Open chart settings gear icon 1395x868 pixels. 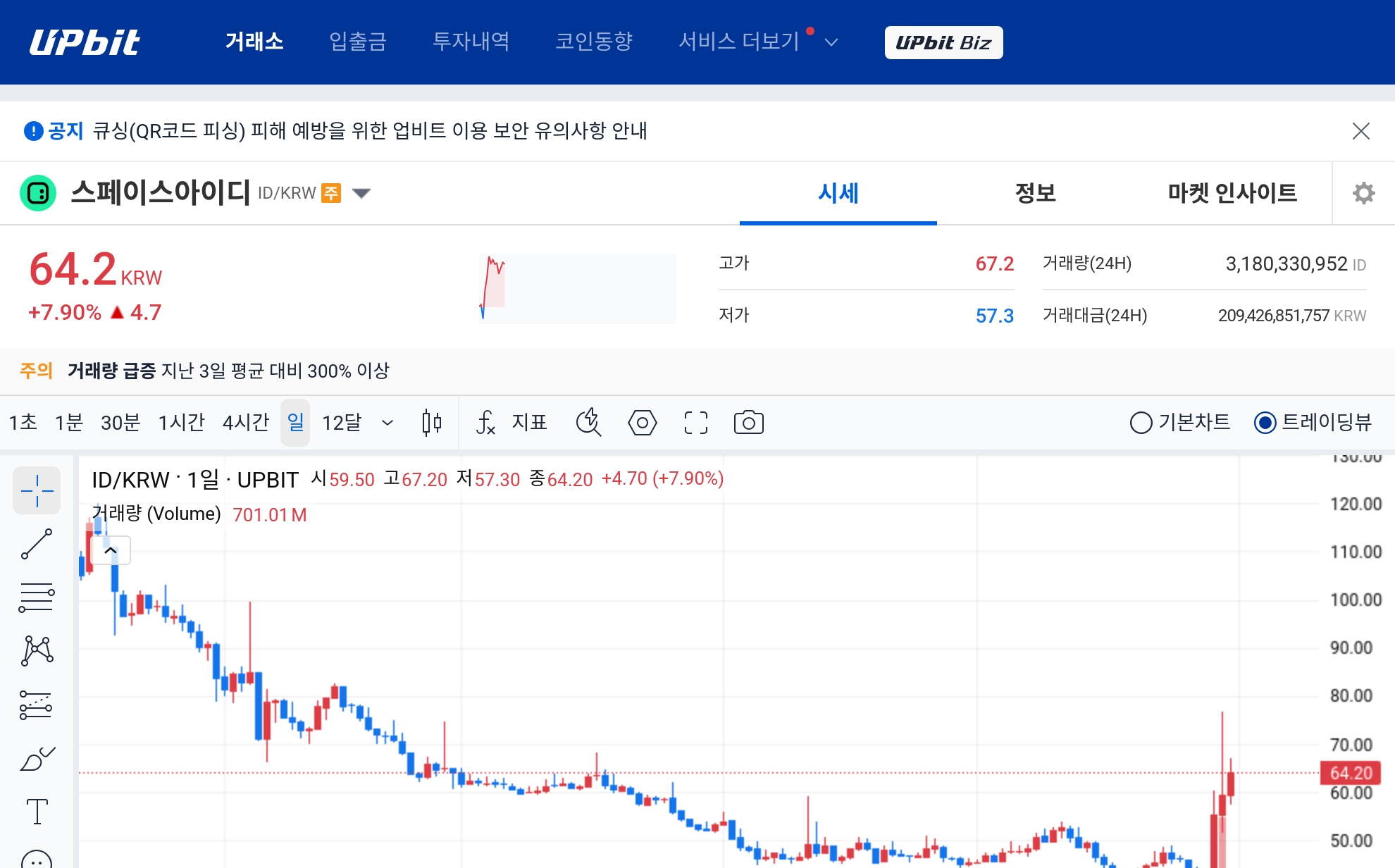(1364, 193)
